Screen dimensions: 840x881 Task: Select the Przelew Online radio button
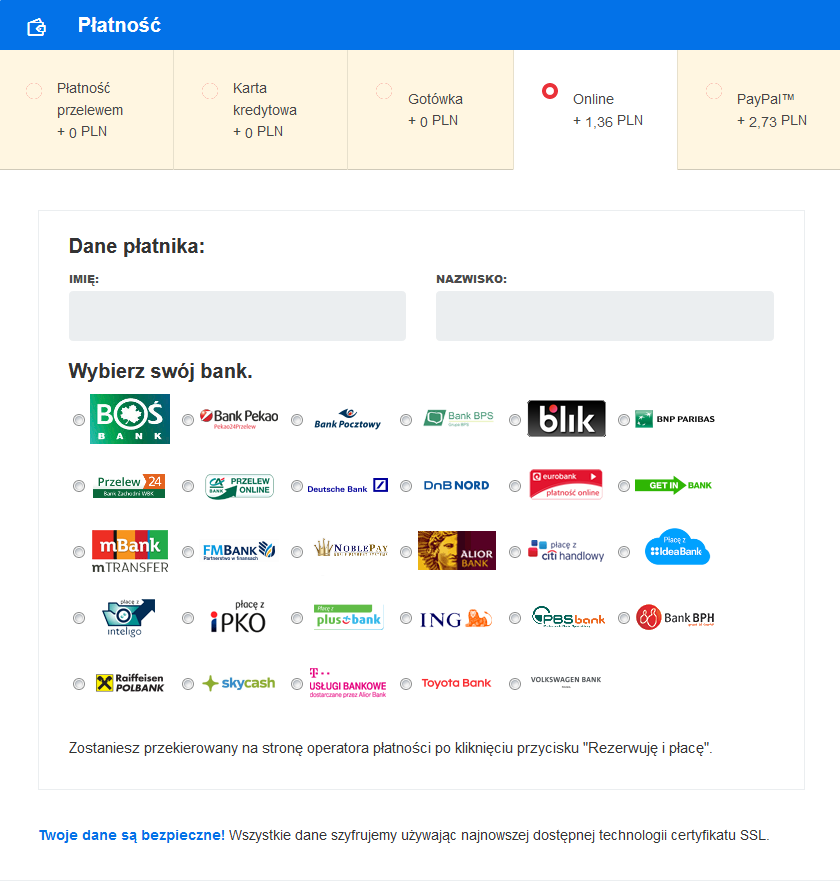click(188, 486)
